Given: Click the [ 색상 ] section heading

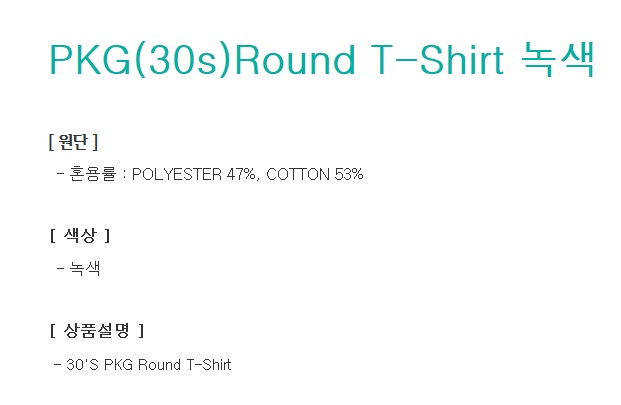Looking at the screenshot, I should coord(80,236).
